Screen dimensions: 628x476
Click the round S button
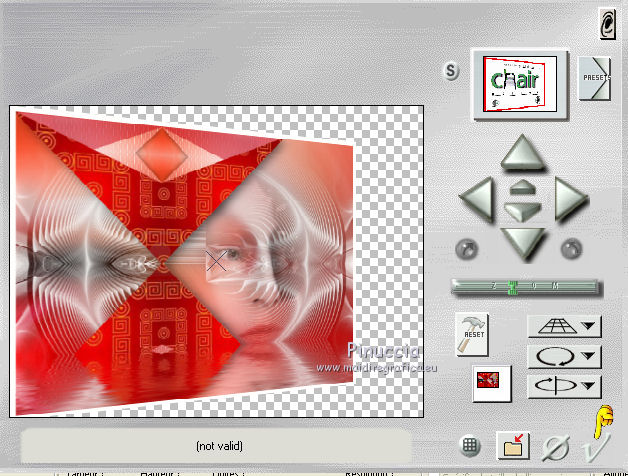[451, 71]
